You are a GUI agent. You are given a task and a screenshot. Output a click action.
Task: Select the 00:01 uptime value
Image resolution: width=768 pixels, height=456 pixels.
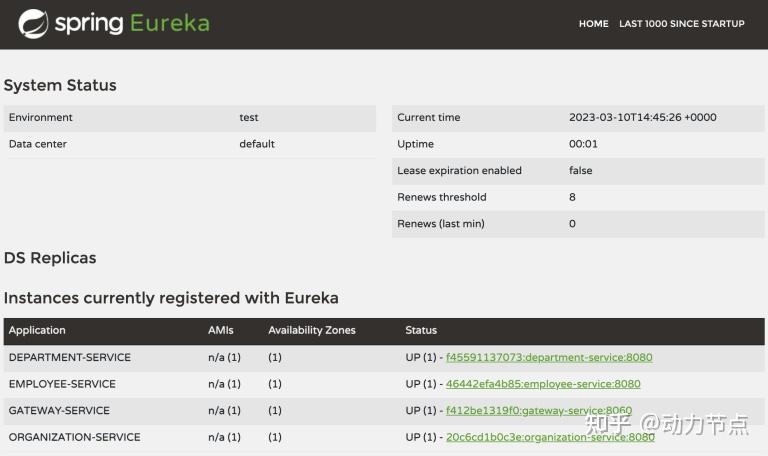tap(583, 144)
